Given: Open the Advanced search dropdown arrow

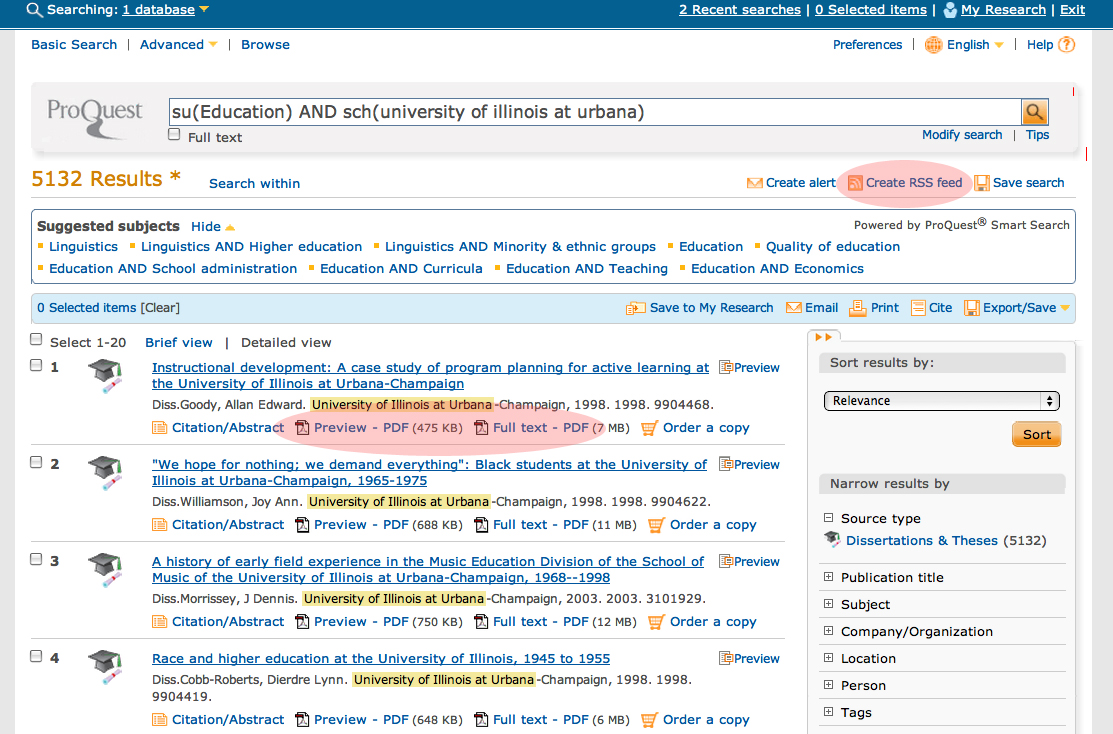Looking at the screenshot, I should click(x=212, y=45).
